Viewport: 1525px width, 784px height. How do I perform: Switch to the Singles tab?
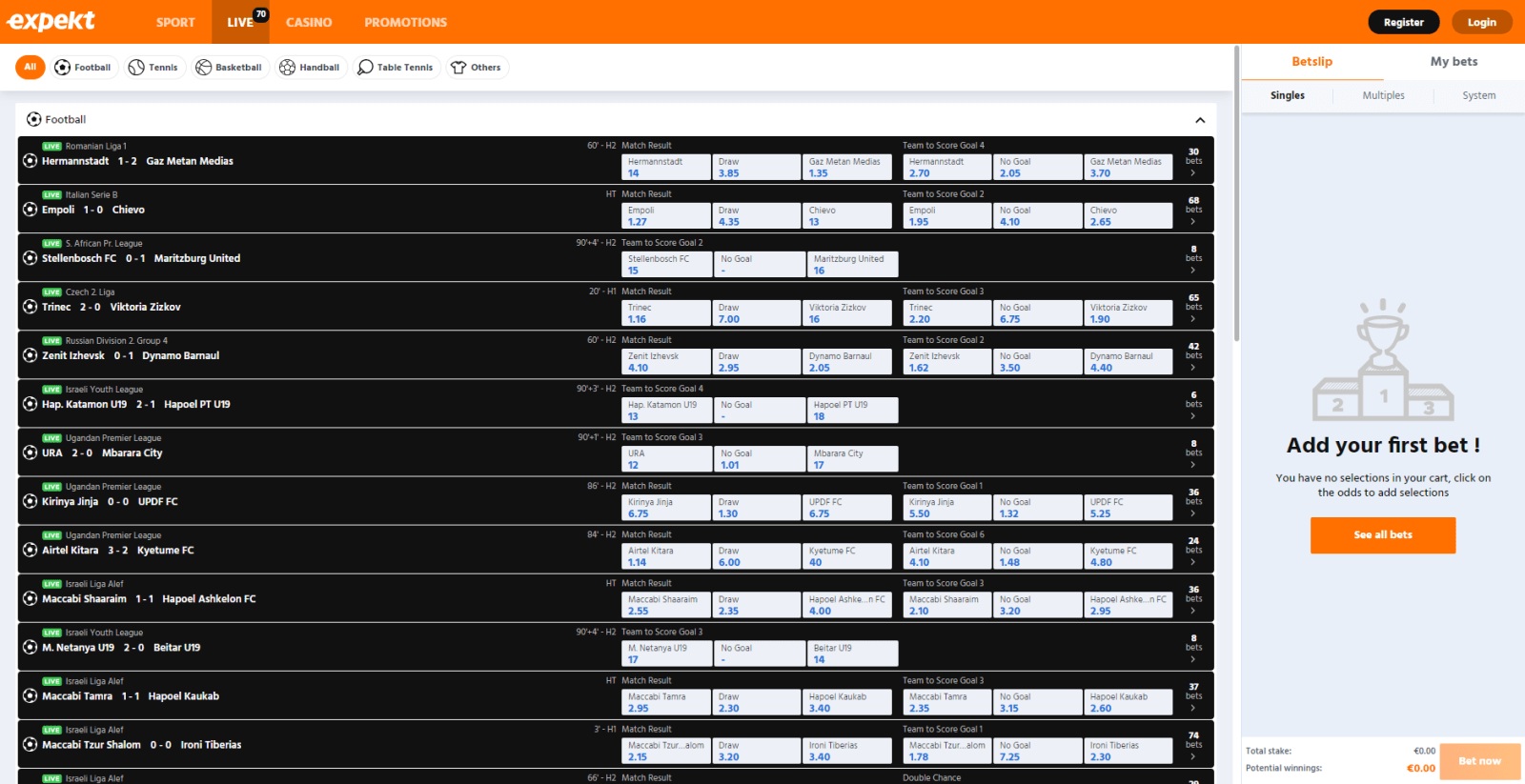click(x=1288, y=95)
